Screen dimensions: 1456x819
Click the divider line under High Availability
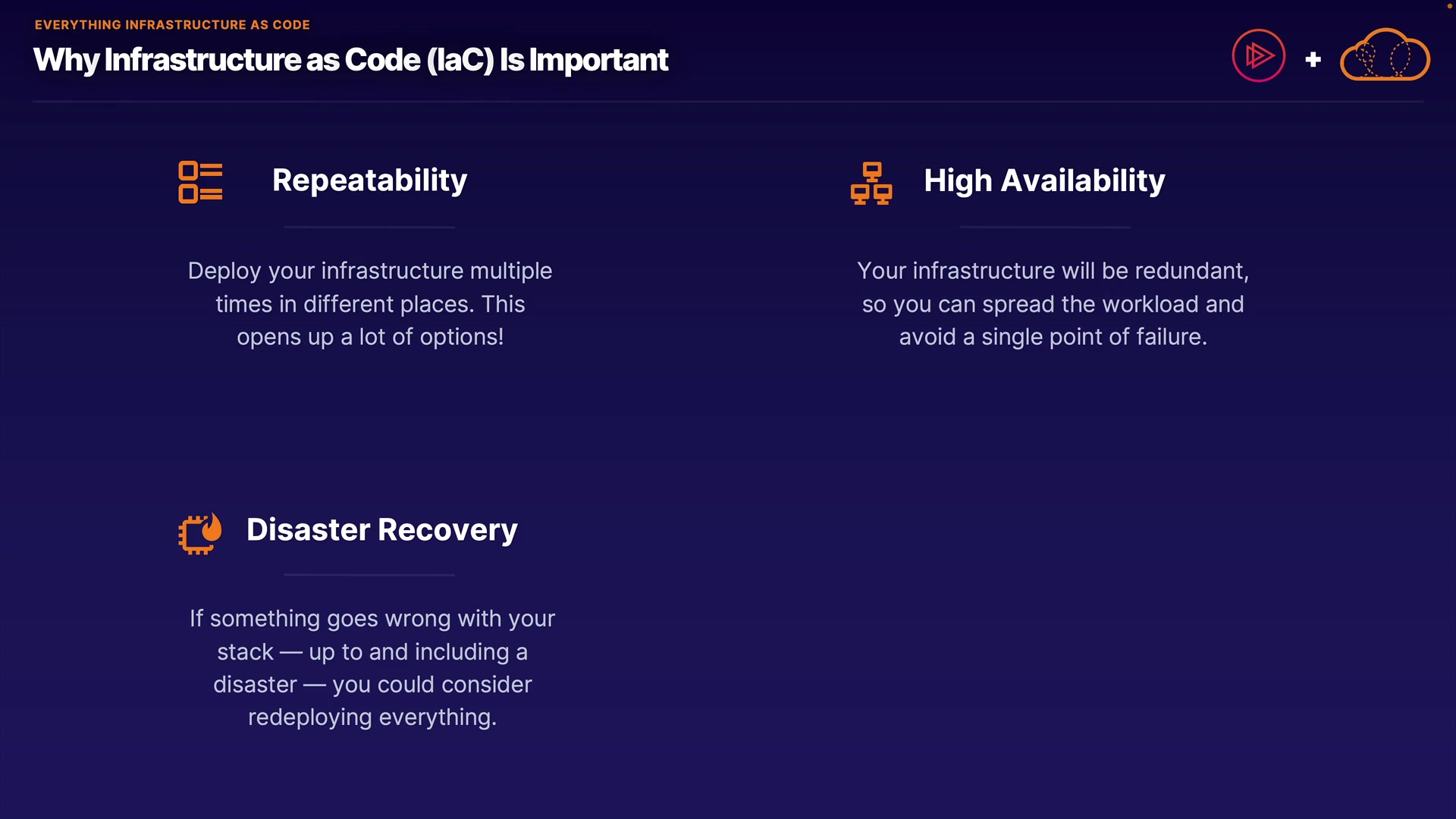pyautogui.click(x=1044, y=227)
